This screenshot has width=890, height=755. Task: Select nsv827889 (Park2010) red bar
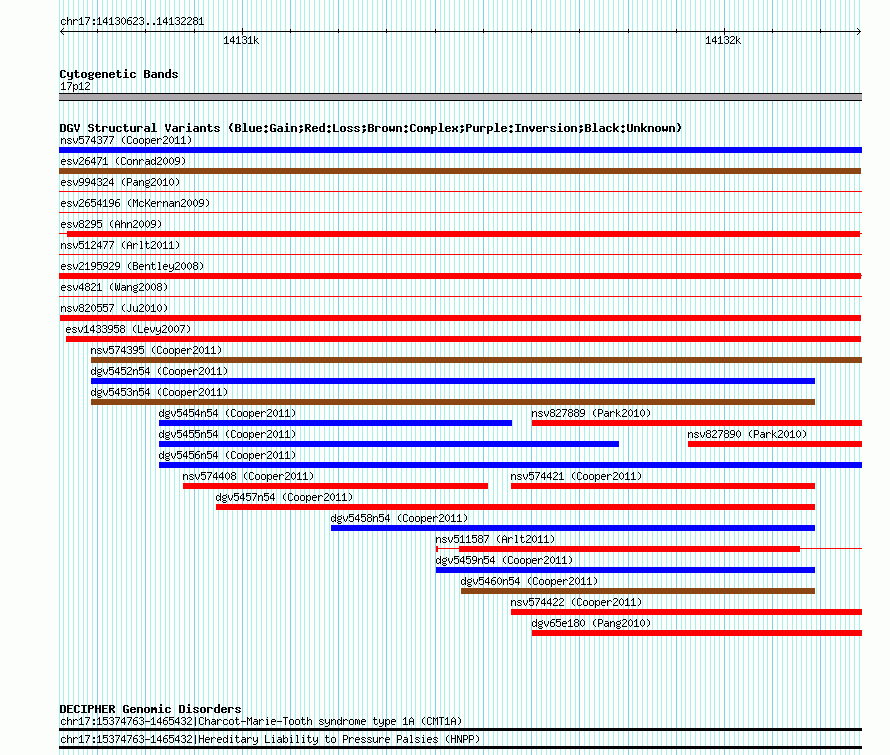[x=697, y=423]
